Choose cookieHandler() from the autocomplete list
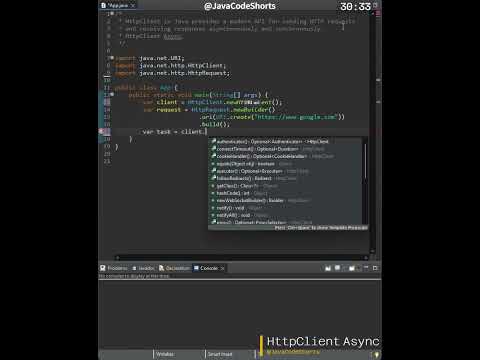The width and height of the screenshot is (480, 360). click(285, 156)
